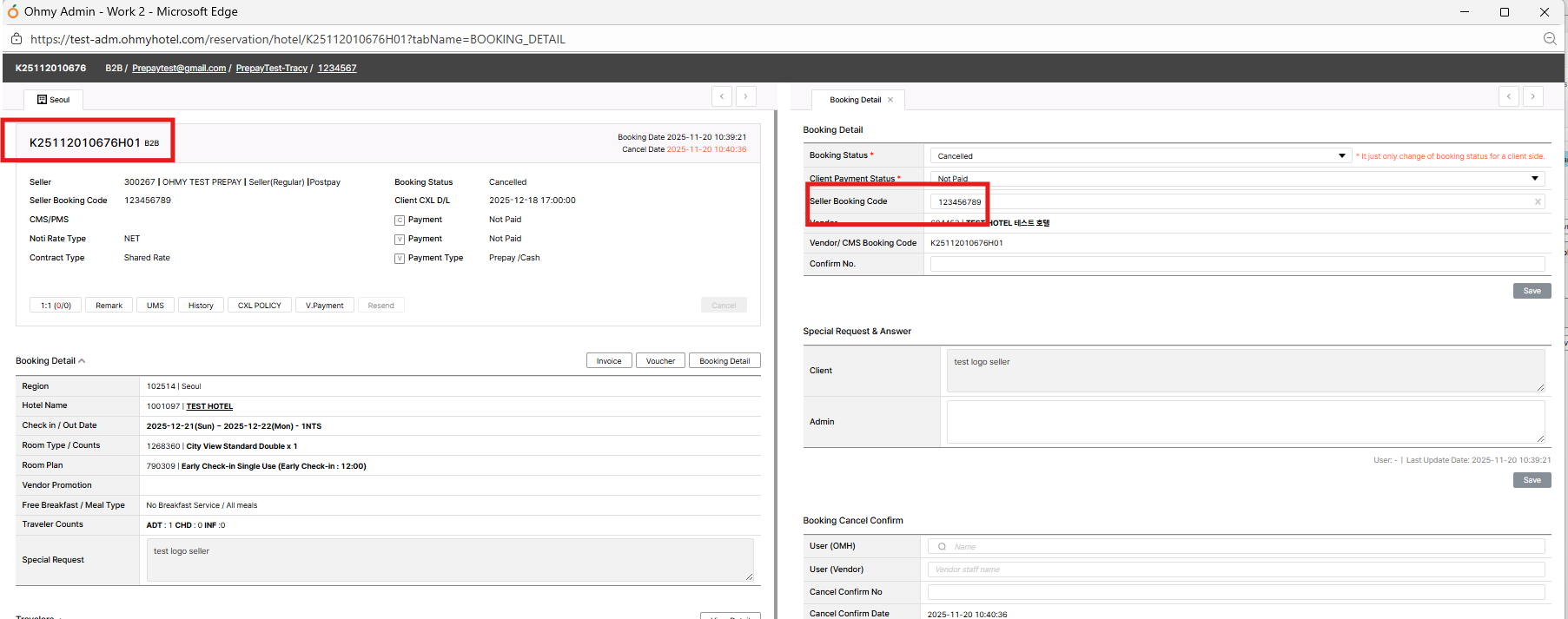Open the Booking Status dropdown

coord(1341,156)
